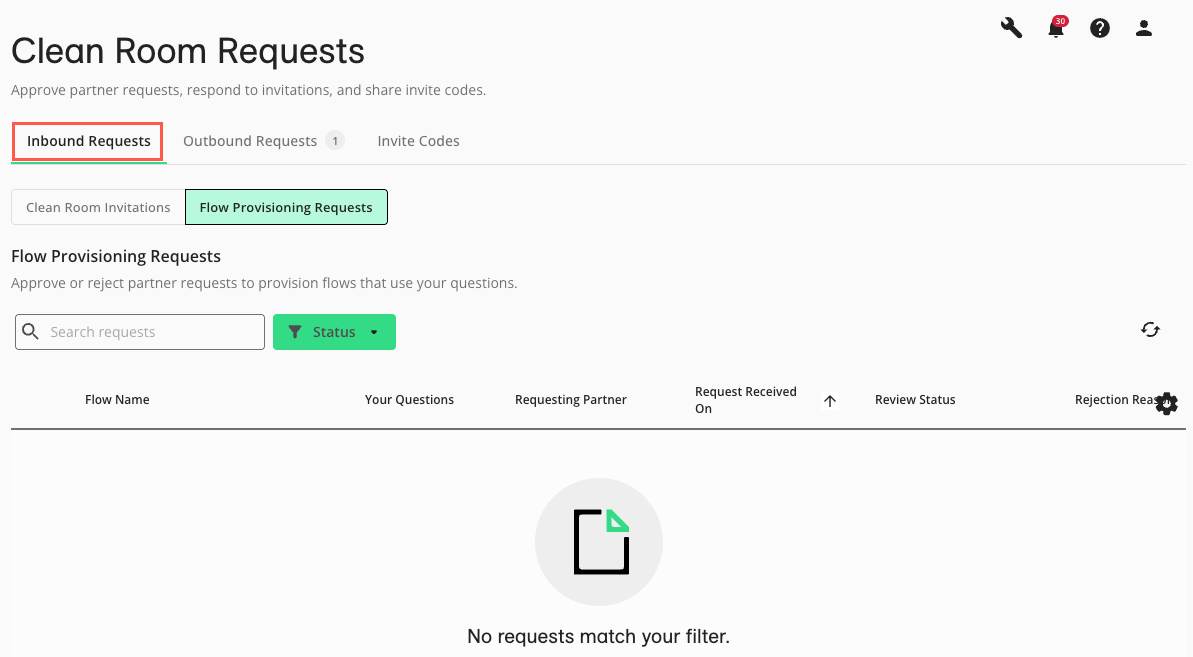The width and height of the screenshot is (1193, 657).
Task: Open the user account profile icon
Action: pos(1144,28)
